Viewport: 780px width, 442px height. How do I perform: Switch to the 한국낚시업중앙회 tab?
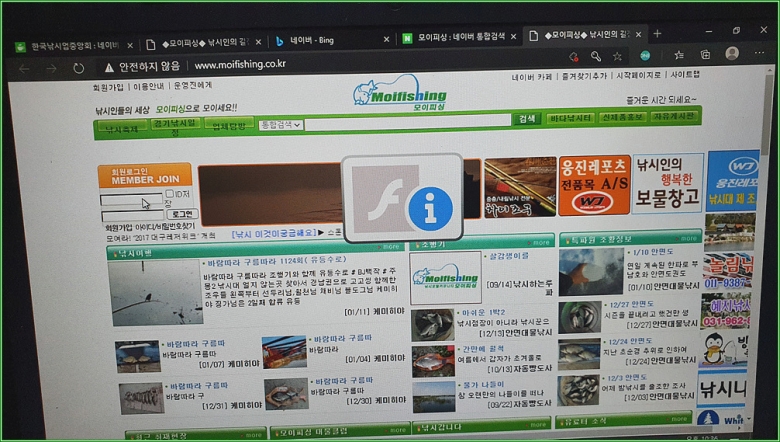(x=75, y=46)
